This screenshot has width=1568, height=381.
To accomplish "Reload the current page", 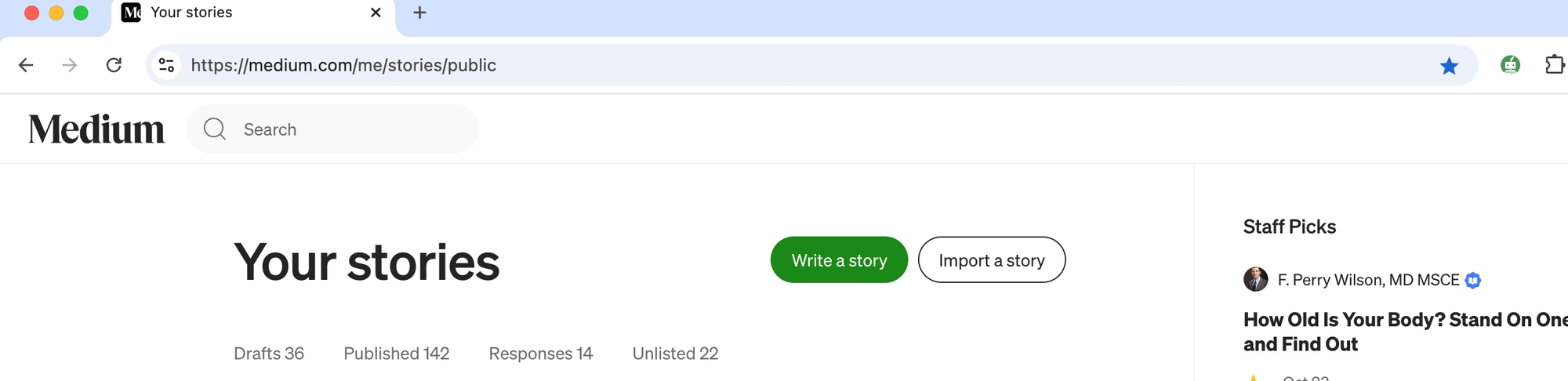I will [114, 65].
